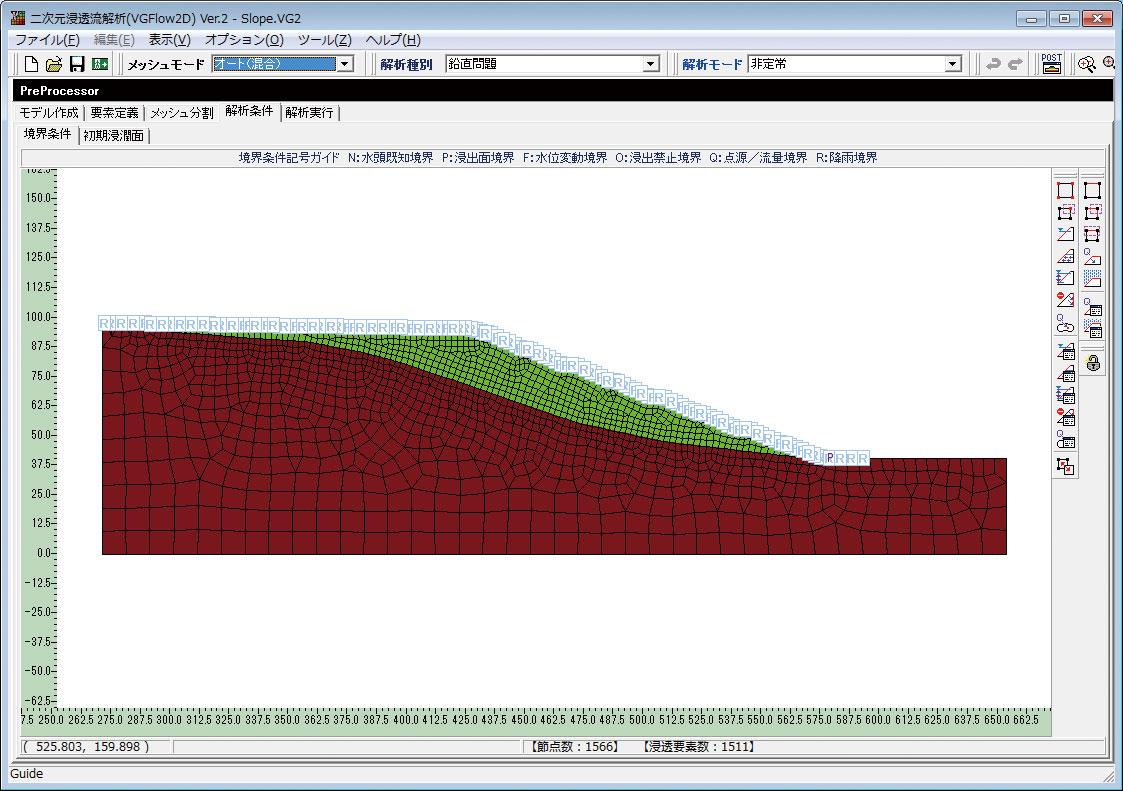
Task: Expand the 解析種別 combo box
Action: click(650, 64)
